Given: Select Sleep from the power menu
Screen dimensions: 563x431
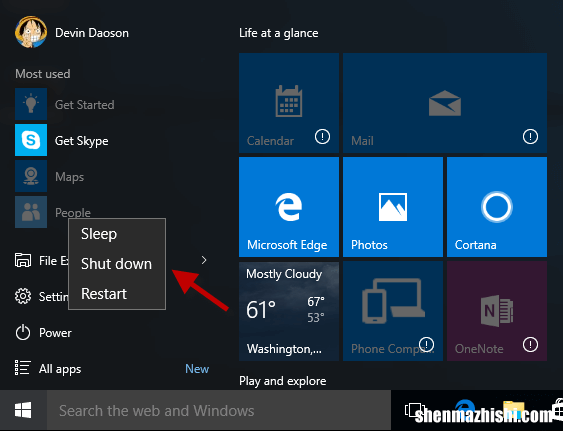Looking at the screenshot, I should click(117, 234).
